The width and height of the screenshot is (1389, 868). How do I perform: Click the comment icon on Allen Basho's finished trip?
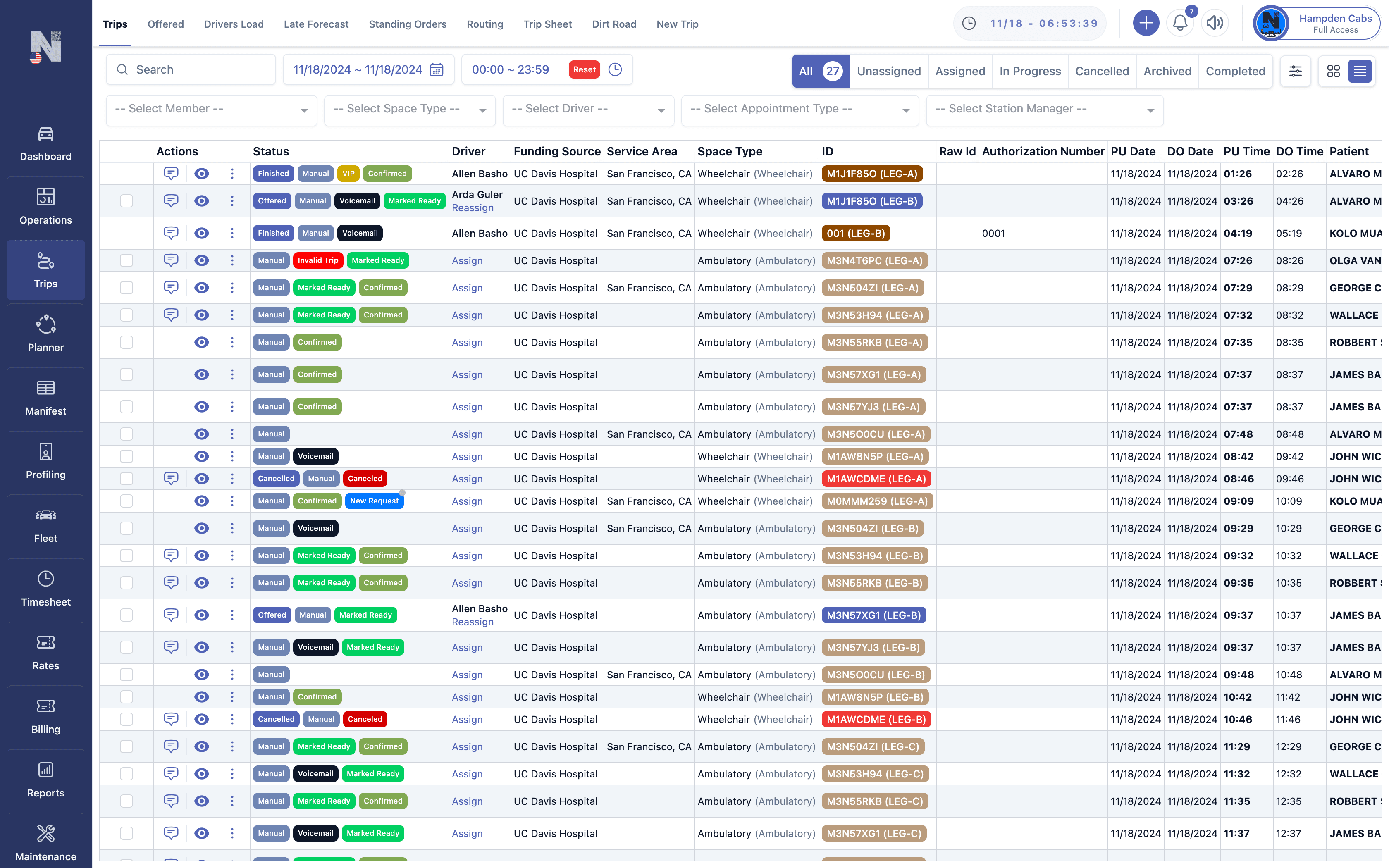tap(171, 173)
